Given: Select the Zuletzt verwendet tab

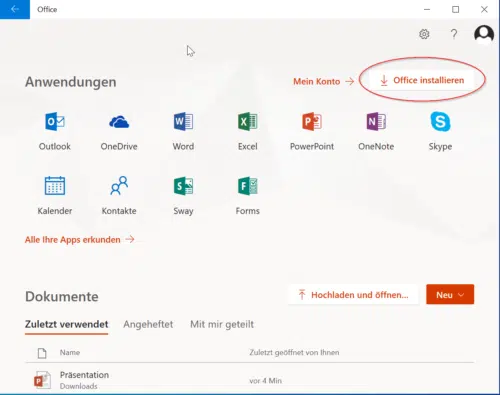Looking at the screenshot, I should click(x=66, y=324).
